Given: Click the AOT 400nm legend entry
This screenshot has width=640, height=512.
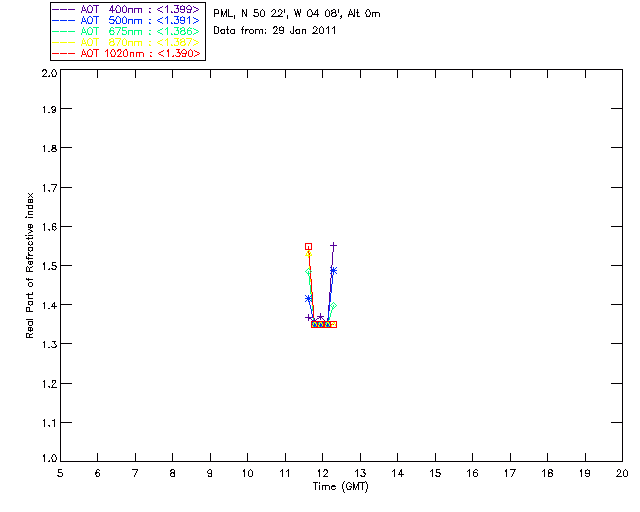Looking at the screenshot, I should pyautogui.click(x=126, y=9).
